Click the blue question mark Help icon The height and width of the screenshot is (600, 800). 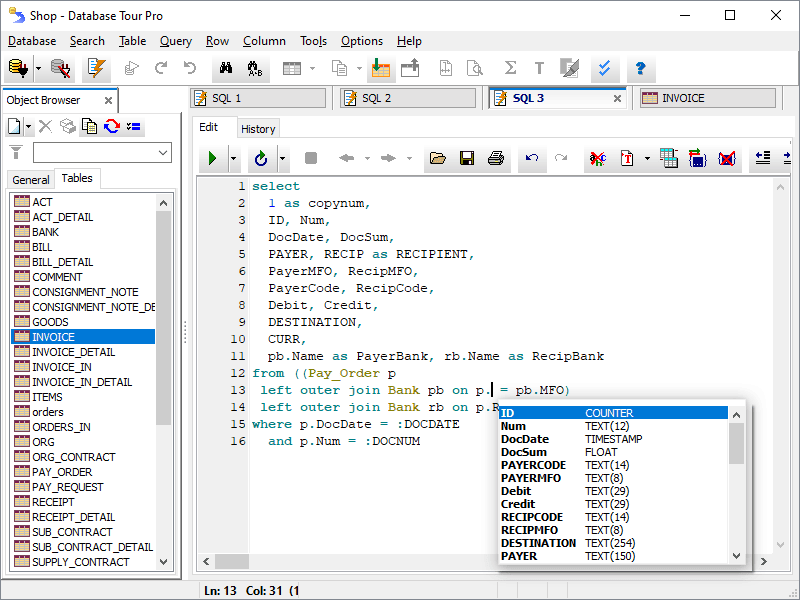click(x=640, y=69)
